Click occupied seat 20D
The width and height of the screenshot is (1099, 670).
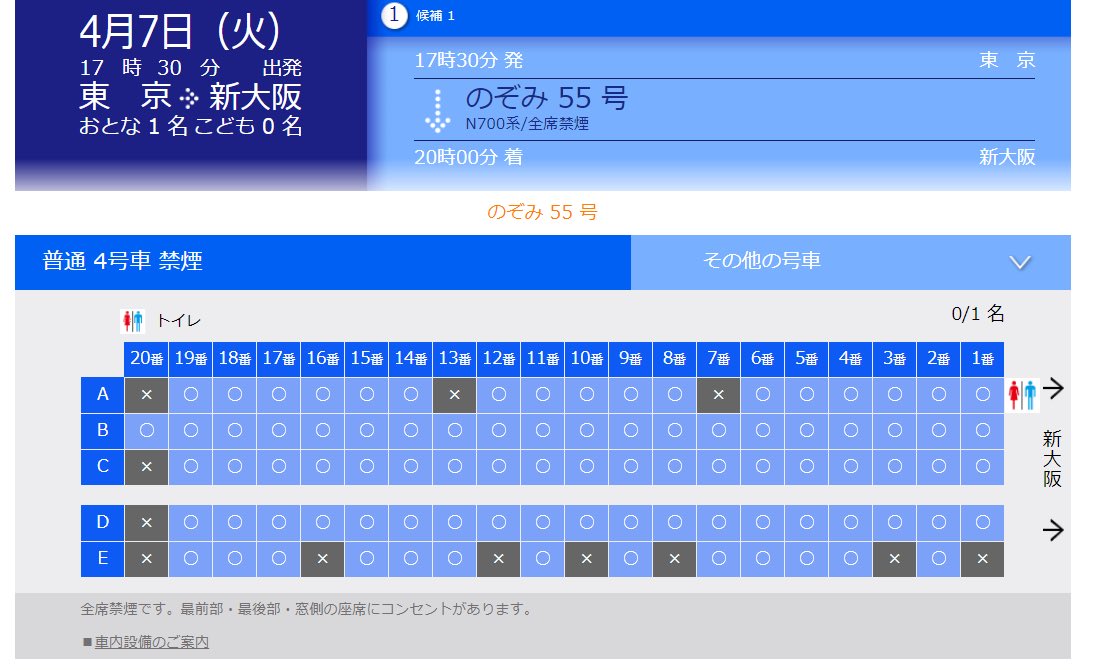(x=146, y=522)
